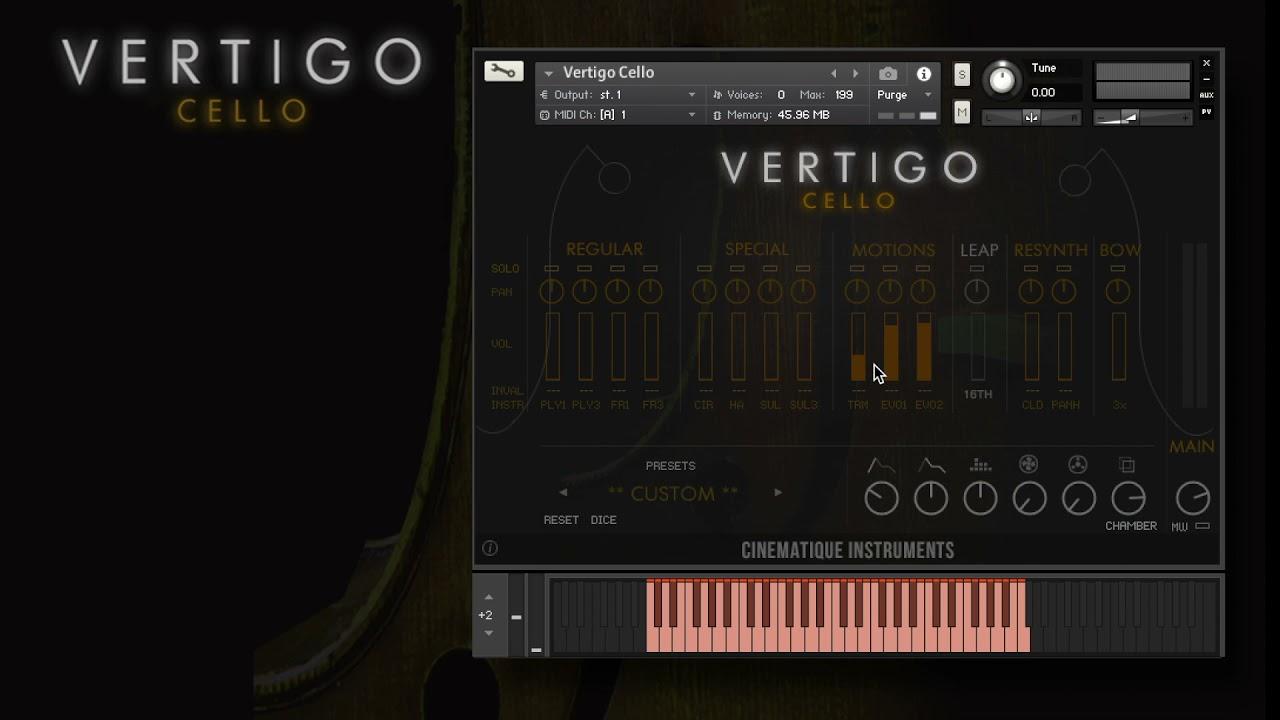Click the info icon at bottom-left of panel
The width and height of the screenshot is (1280, 720).
[x=490, y=548]
